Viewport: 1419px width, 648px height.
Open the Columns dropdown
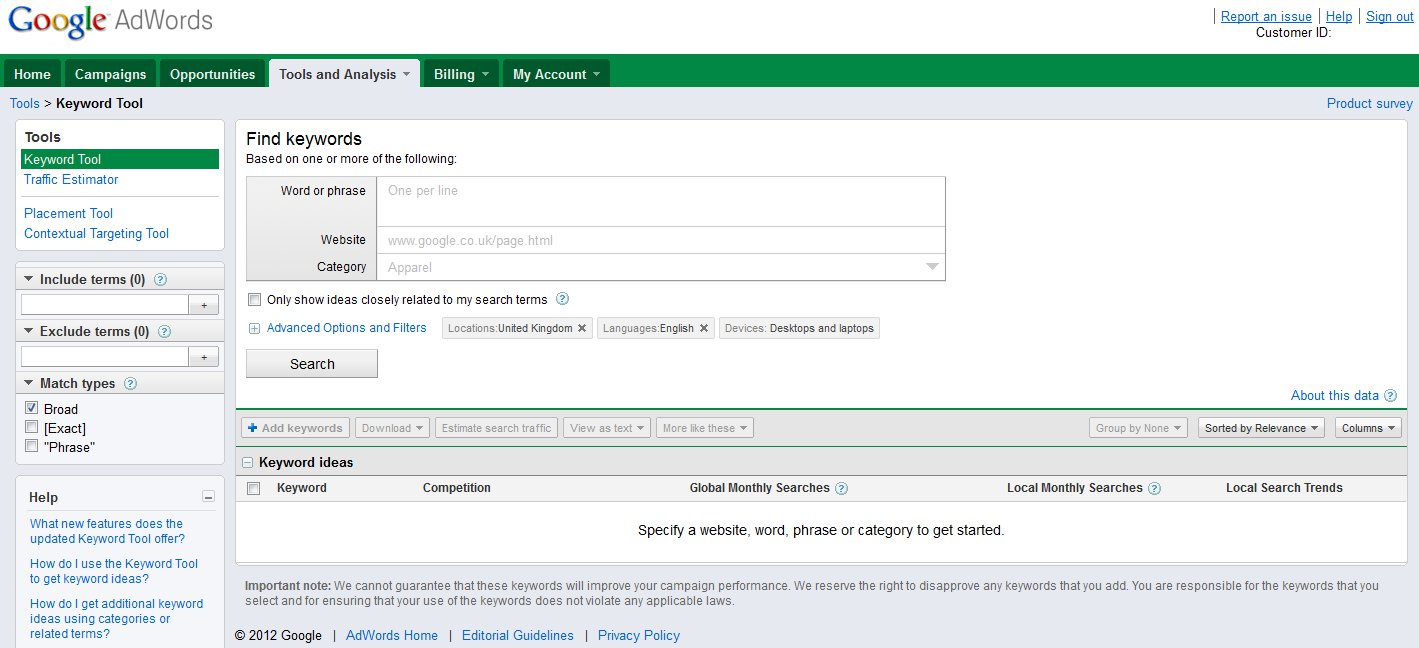[1368, 428]
